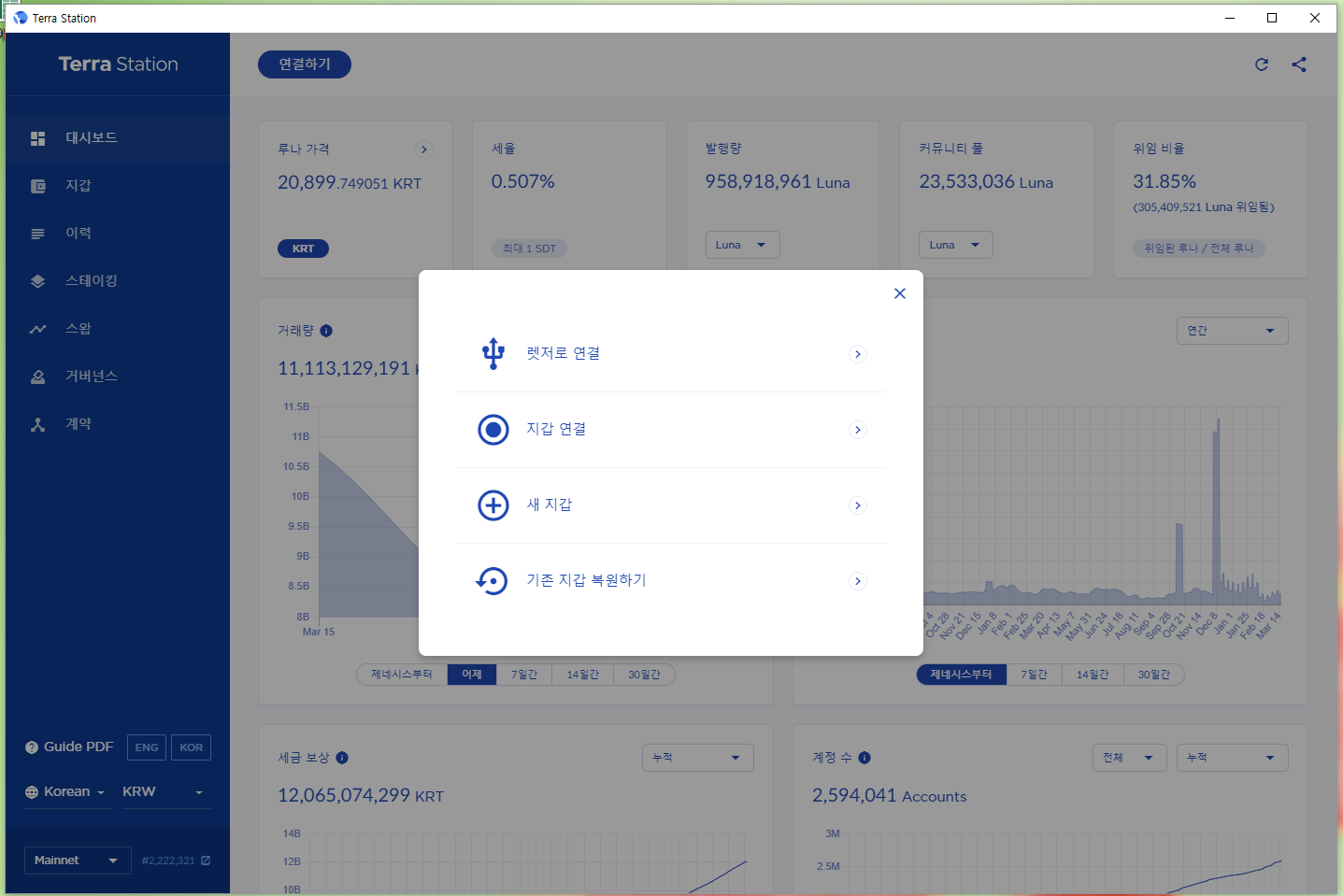Choose 지갑 연결 option
1343x896 pixels.
pyautogui.click(x=671, y=430)
